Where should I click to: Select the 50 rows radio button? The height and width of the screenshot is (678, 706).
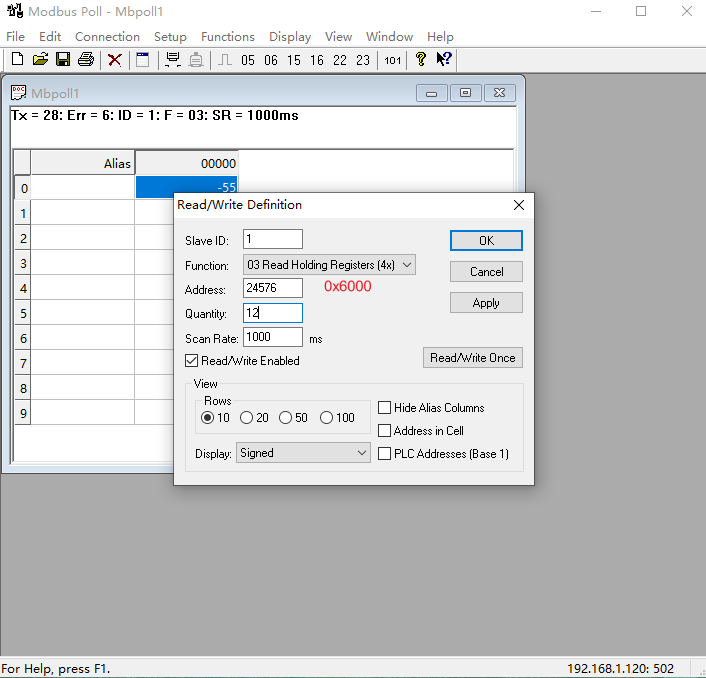coord(286,418)
